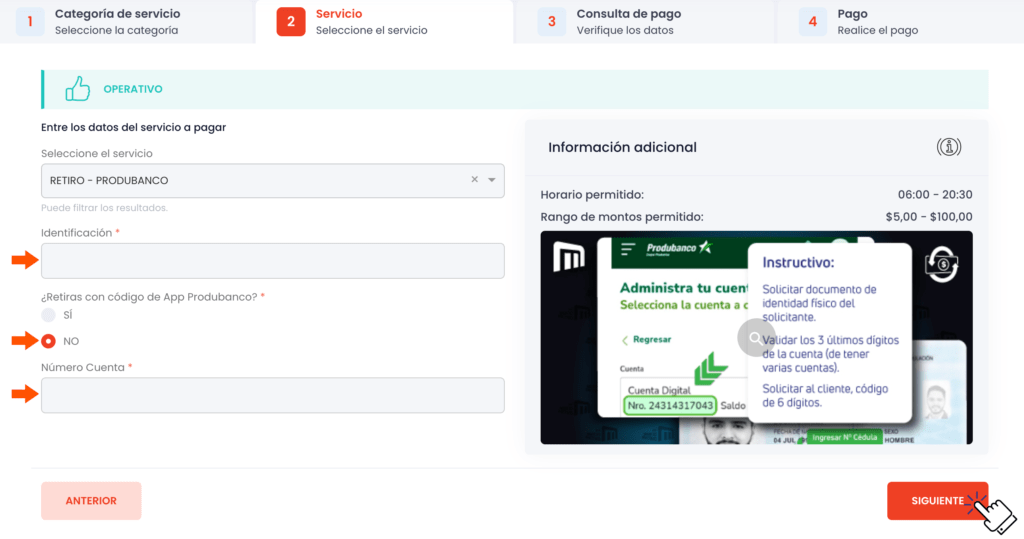Click the Información adicional heading

point(622,148)
